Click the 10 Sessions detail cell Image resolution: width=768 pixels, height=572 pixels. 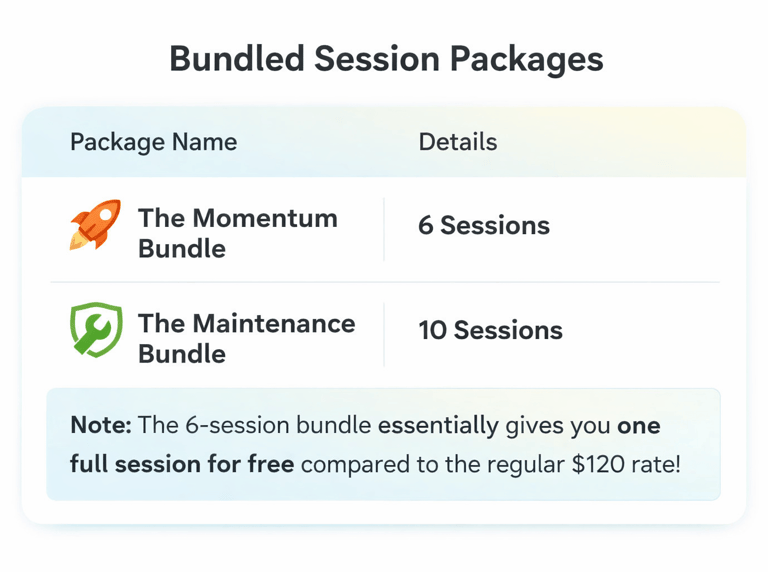tap(490, 331)
